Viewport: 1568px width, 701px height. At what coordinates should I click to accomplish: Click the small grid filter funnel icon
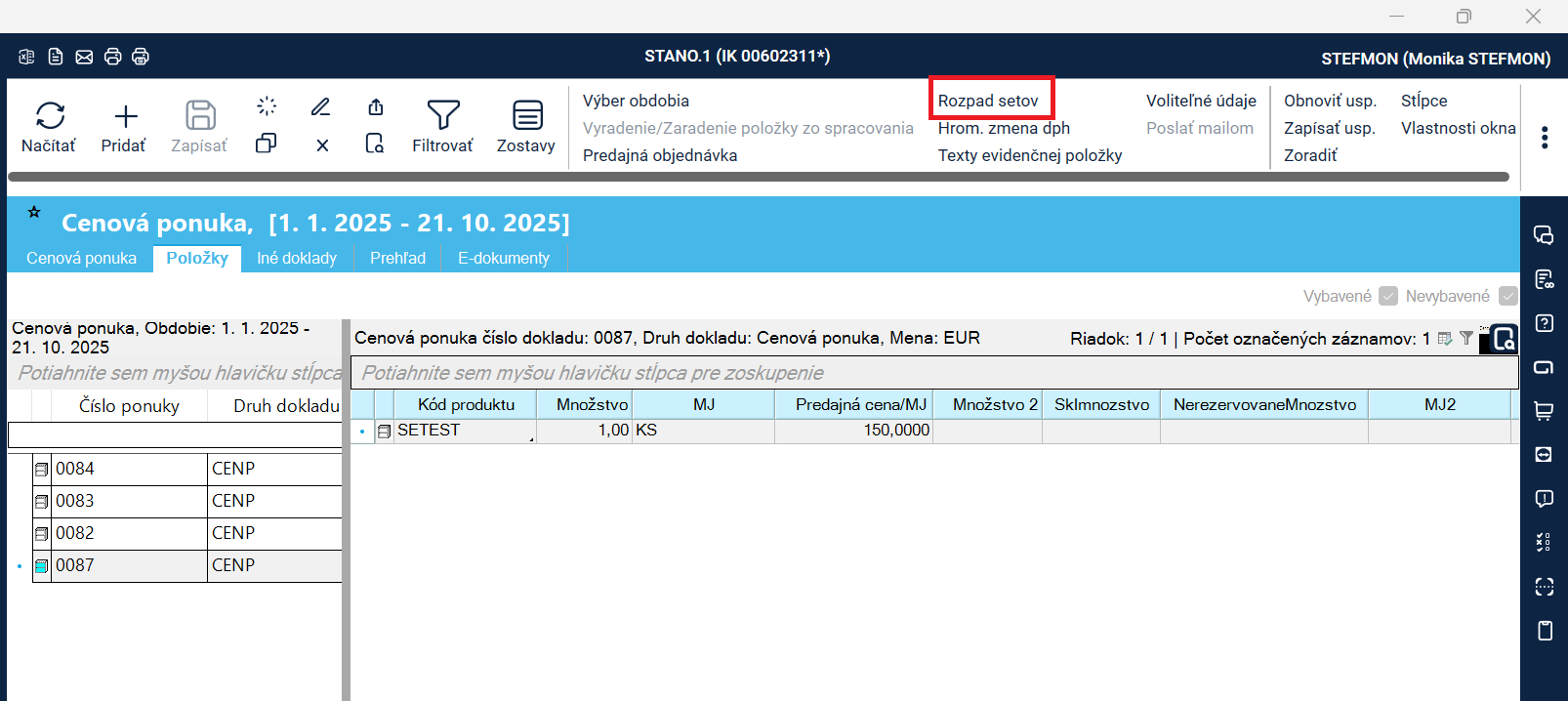pos(1465,338)
